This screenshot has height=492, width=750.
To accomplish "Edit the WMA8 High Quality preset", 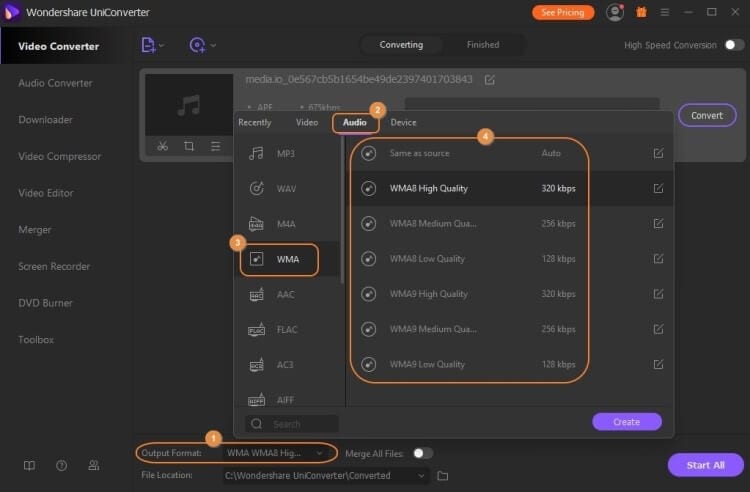I will 658,188.
